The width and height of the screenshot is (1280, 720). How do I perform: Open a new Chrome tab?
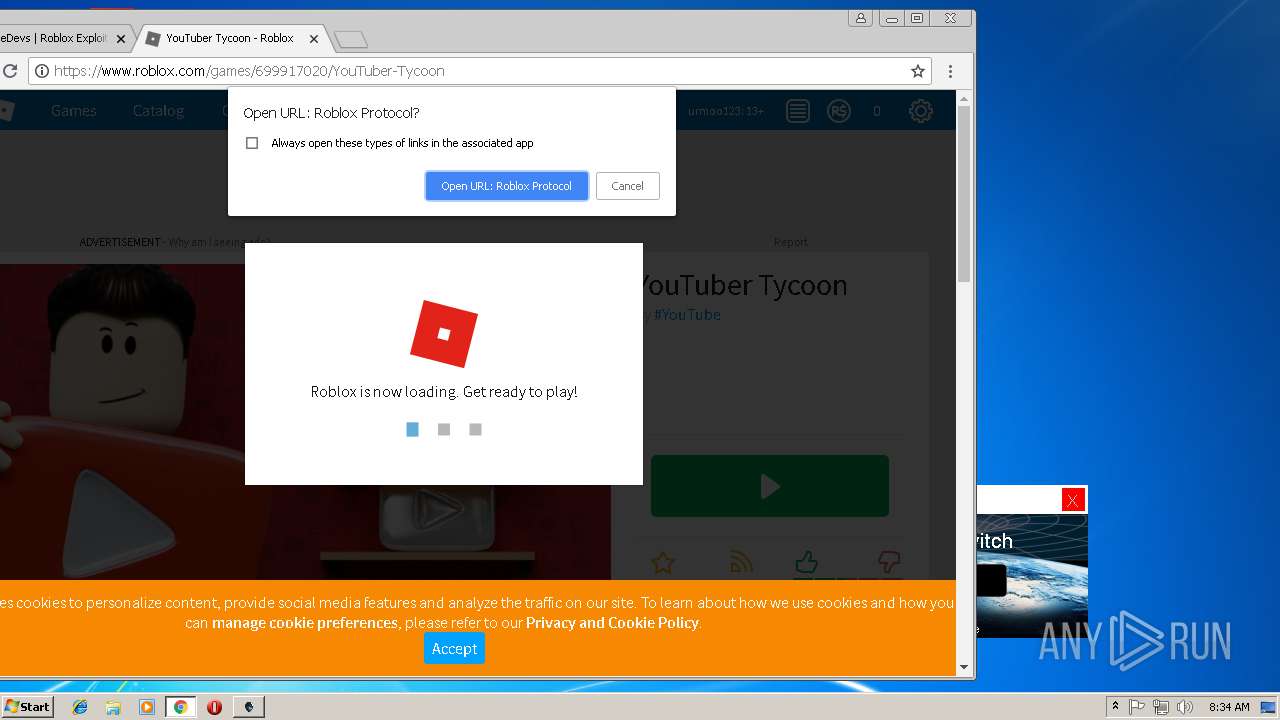pyautogui.click(x=351, y=39)
